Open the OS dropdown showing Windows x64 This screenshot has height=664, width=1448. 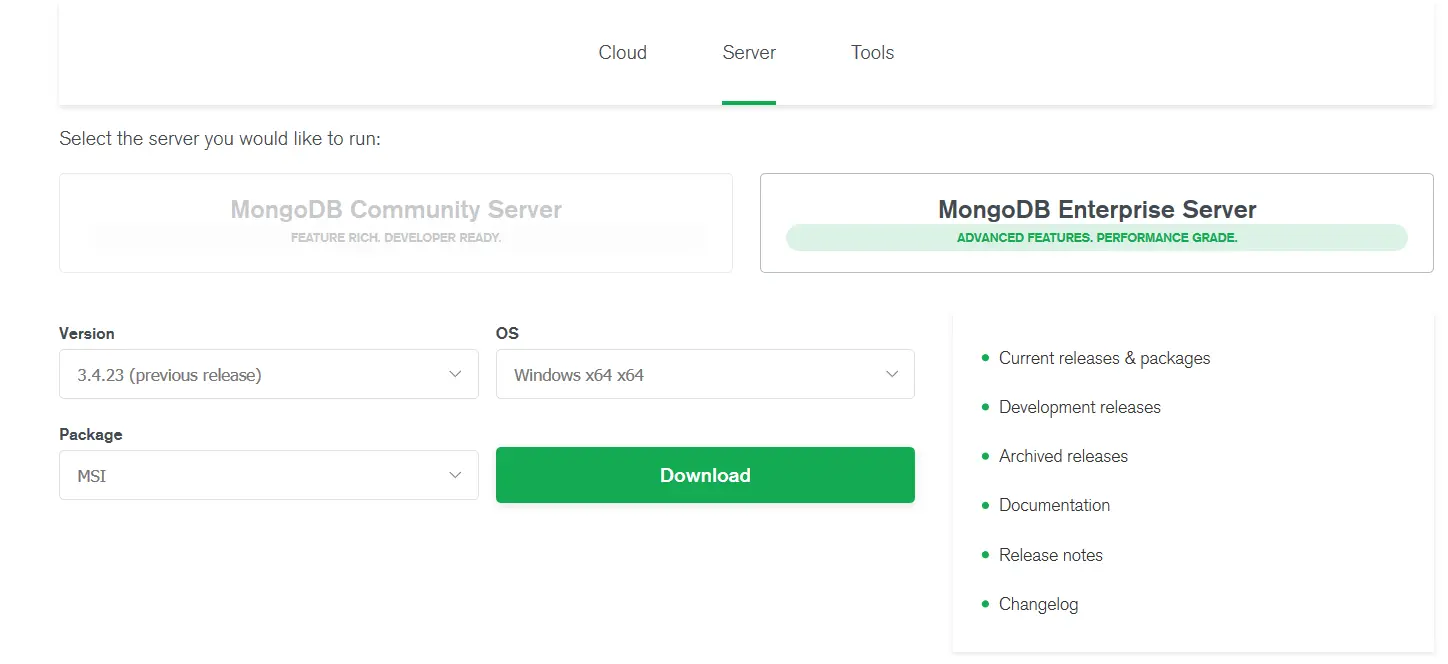click(705, 374)
